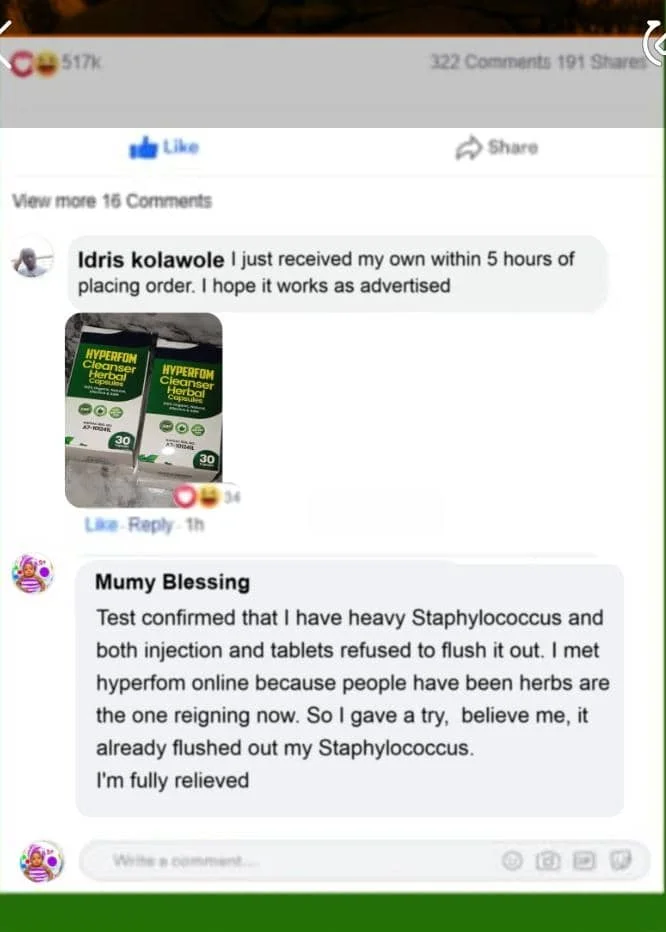Open the emoji picker in comment box
This screenshot has height=932, width=666.
point(512,860)
